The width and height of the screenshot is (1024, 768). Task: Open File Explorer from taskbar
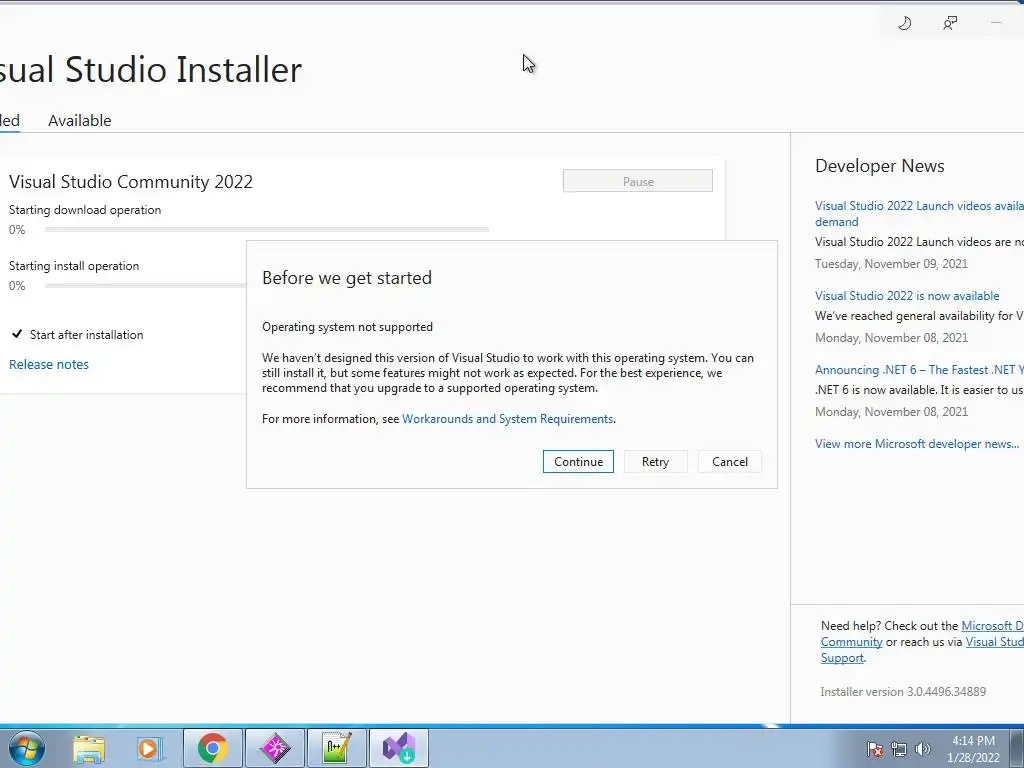pos(89,748)
